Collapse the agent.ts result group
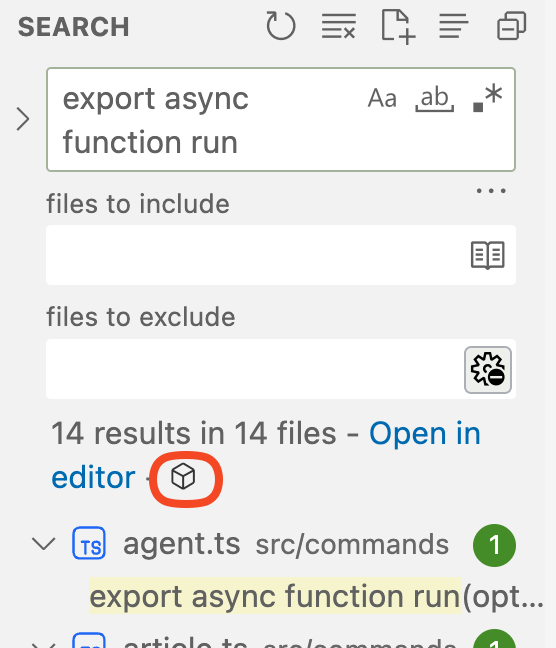This screenshot has width=556, height=648. (x=43, y=544)
